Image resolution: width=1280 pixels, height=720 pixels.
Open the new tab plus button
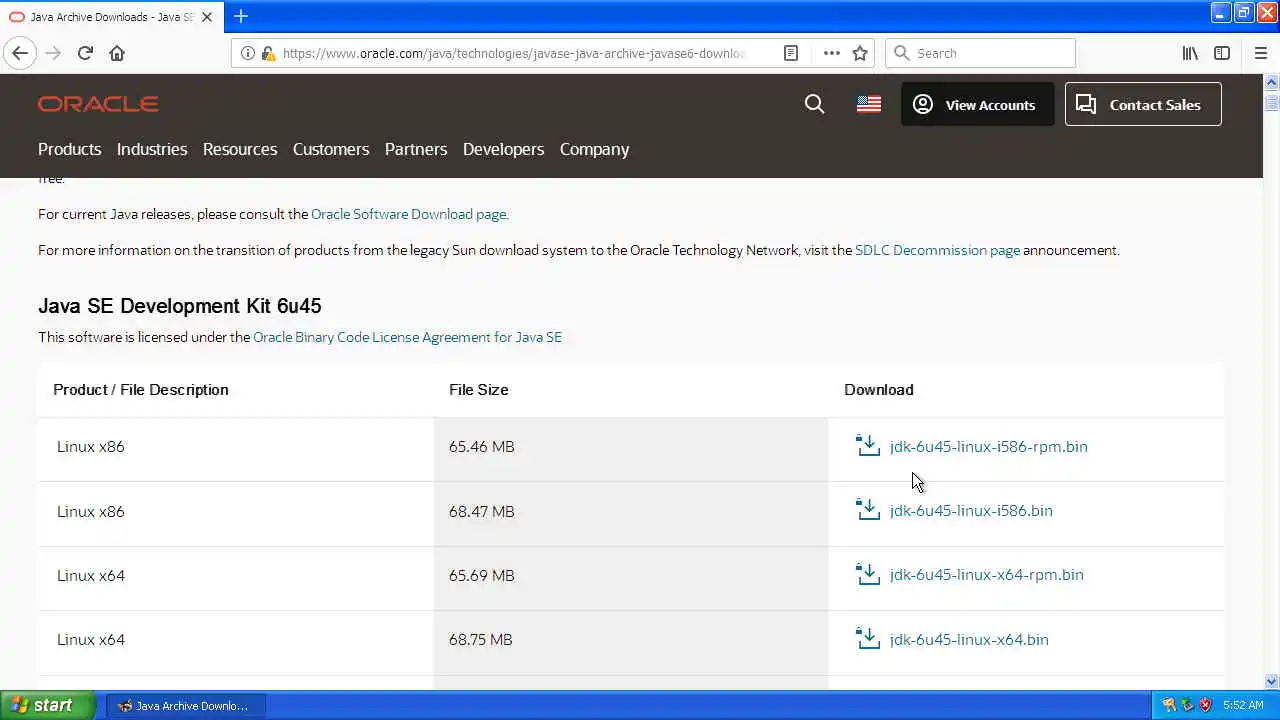point(241,16)
